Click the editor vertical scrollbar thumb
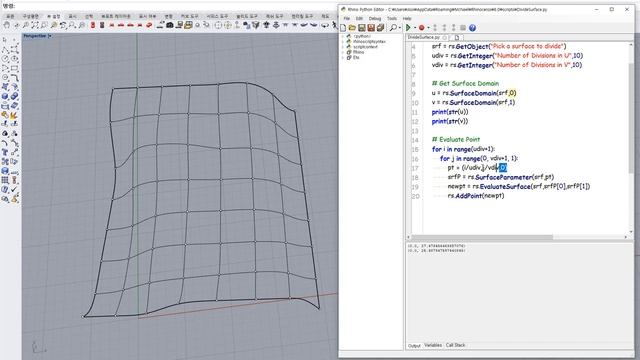The image size is (640, 360). click(x=631, y=118)
